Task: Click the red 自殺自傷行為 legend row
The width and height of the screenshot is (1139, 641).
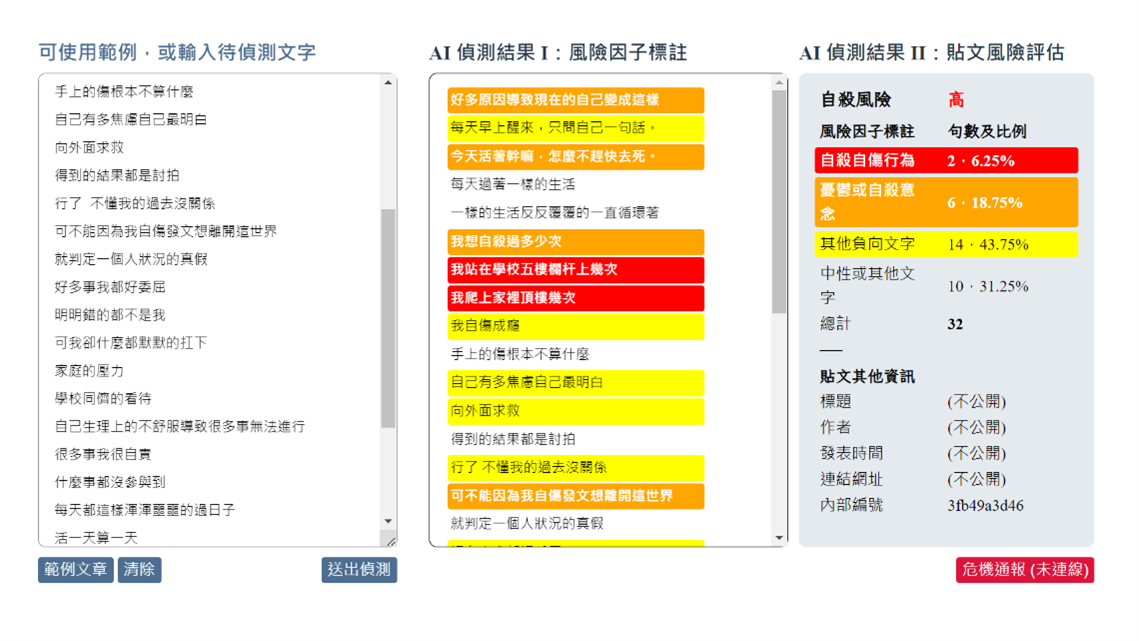Action: tap(945, 161)
